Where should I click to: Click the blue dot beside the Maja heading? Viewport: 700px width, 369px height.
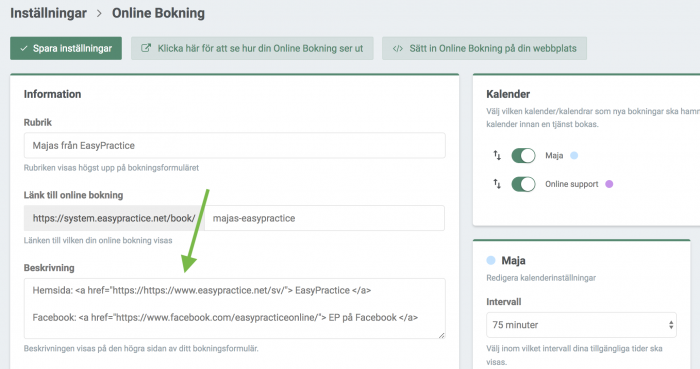click(x=491, y=260)
